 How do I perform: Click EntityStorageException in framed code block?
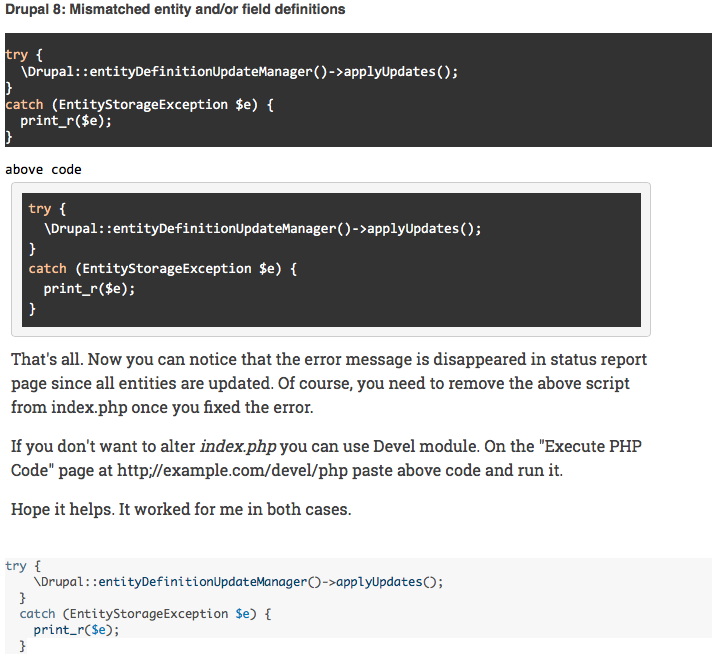click(167, 268)
